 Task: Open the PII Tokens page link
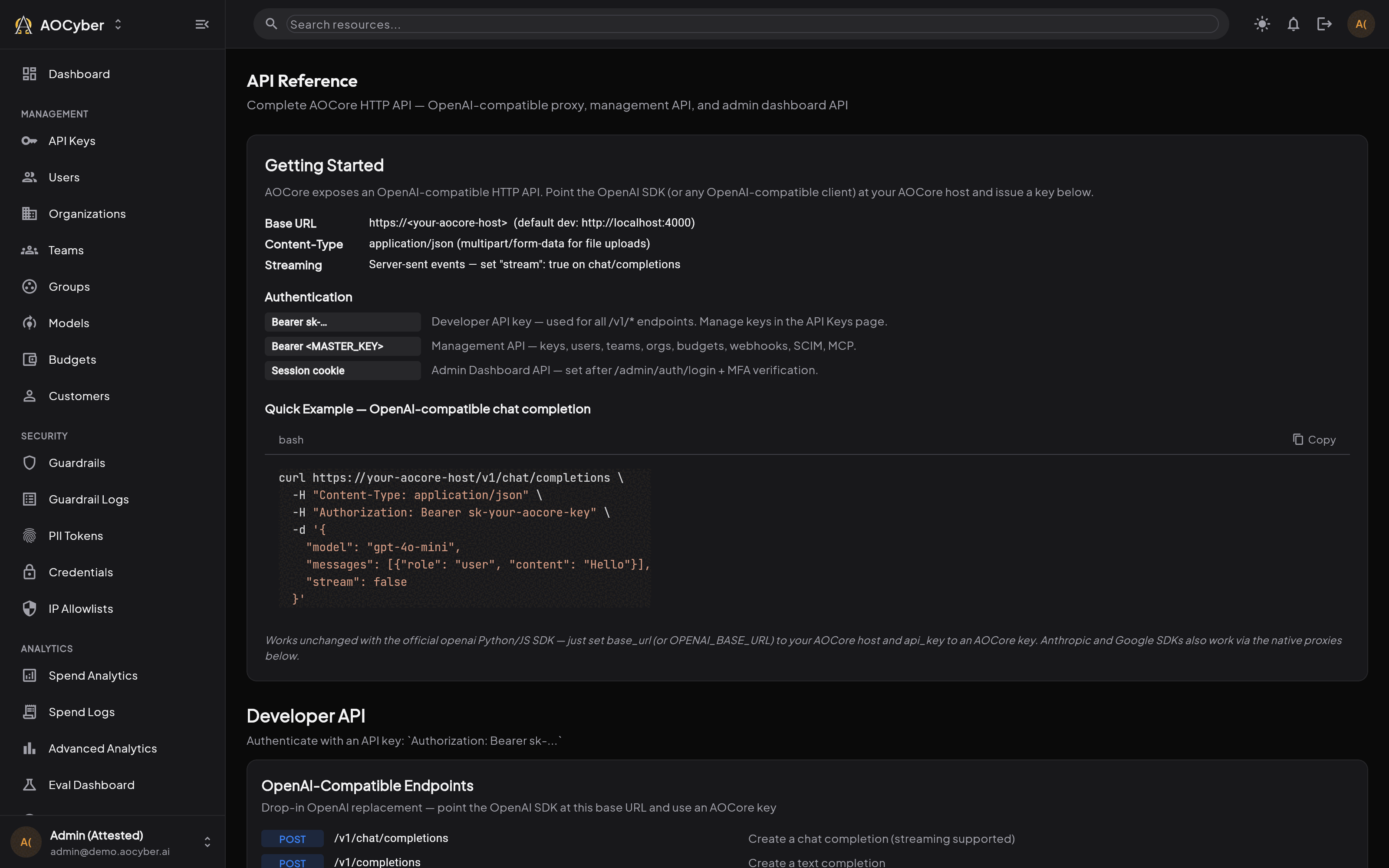tap(76, 536)
